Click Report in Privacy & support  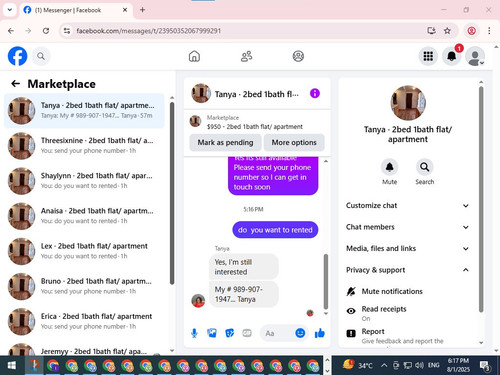click(x=408, y=336)
